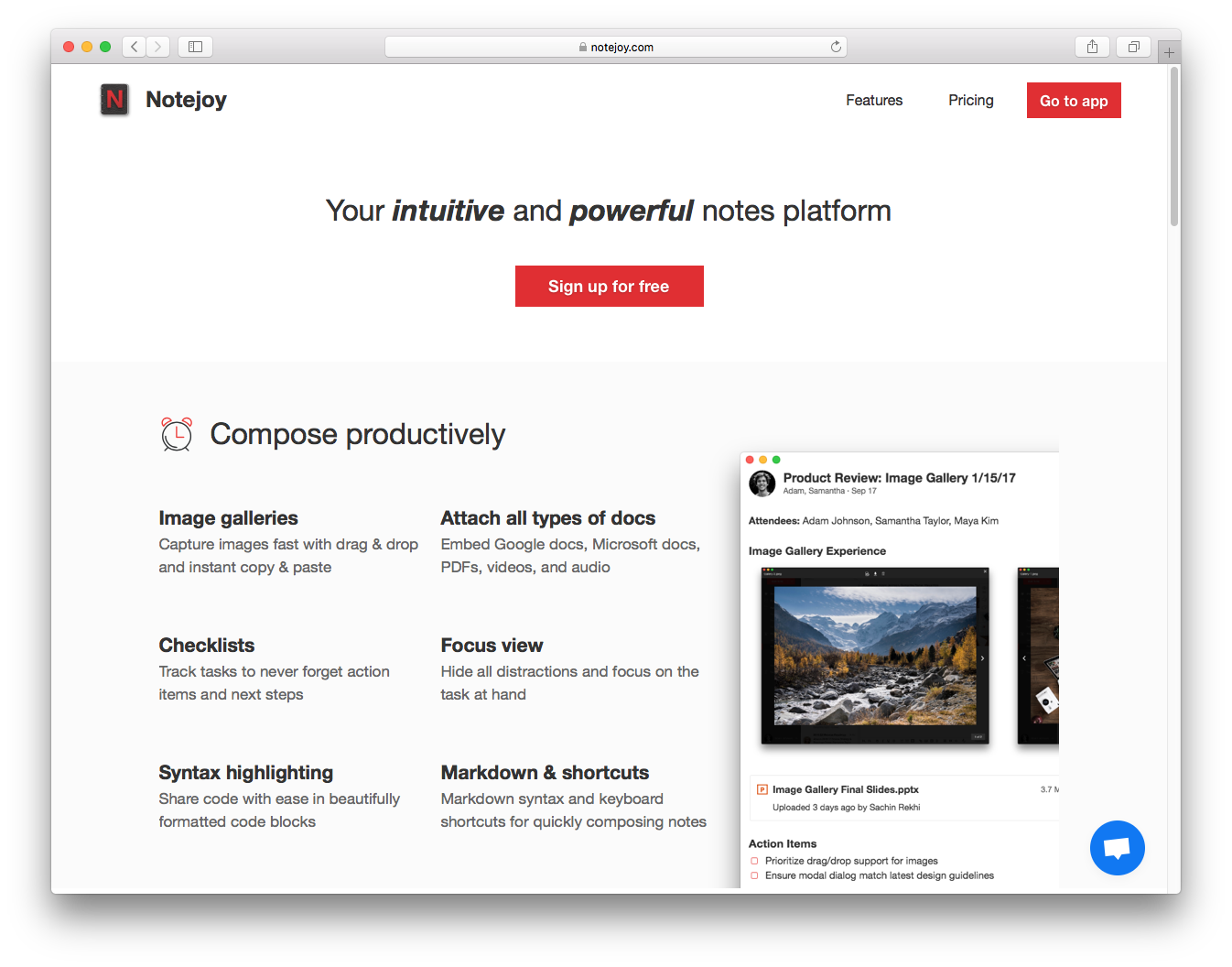1232x967 pixels.
Task: Click the 'Action Items' heading in the note
Action: (783, 844)
